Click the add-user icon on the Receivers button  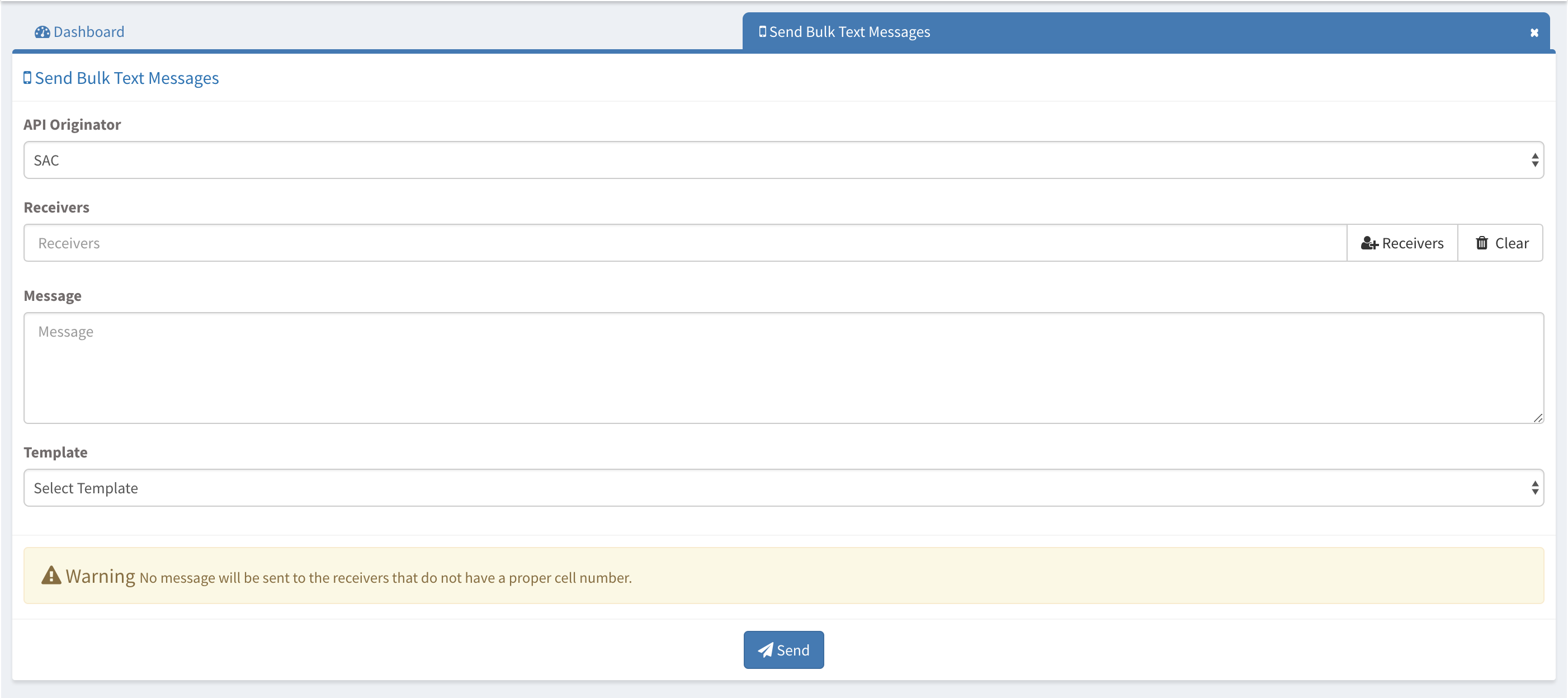coord(1369,243)
